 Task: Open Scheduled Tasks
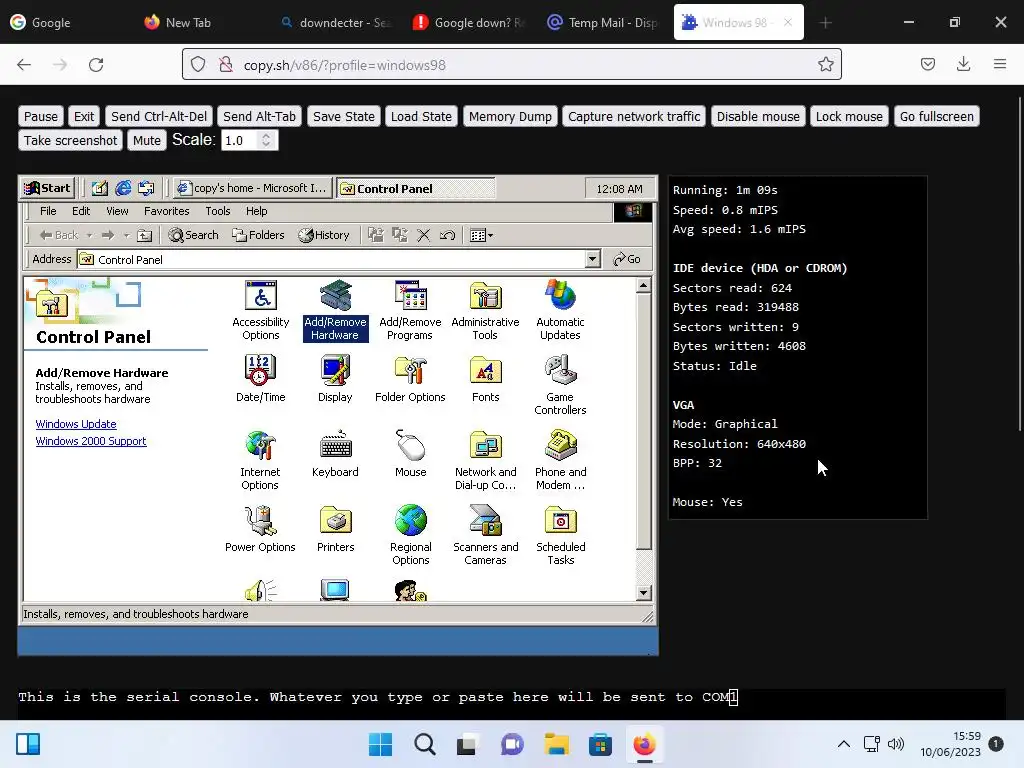pos(560,536)
